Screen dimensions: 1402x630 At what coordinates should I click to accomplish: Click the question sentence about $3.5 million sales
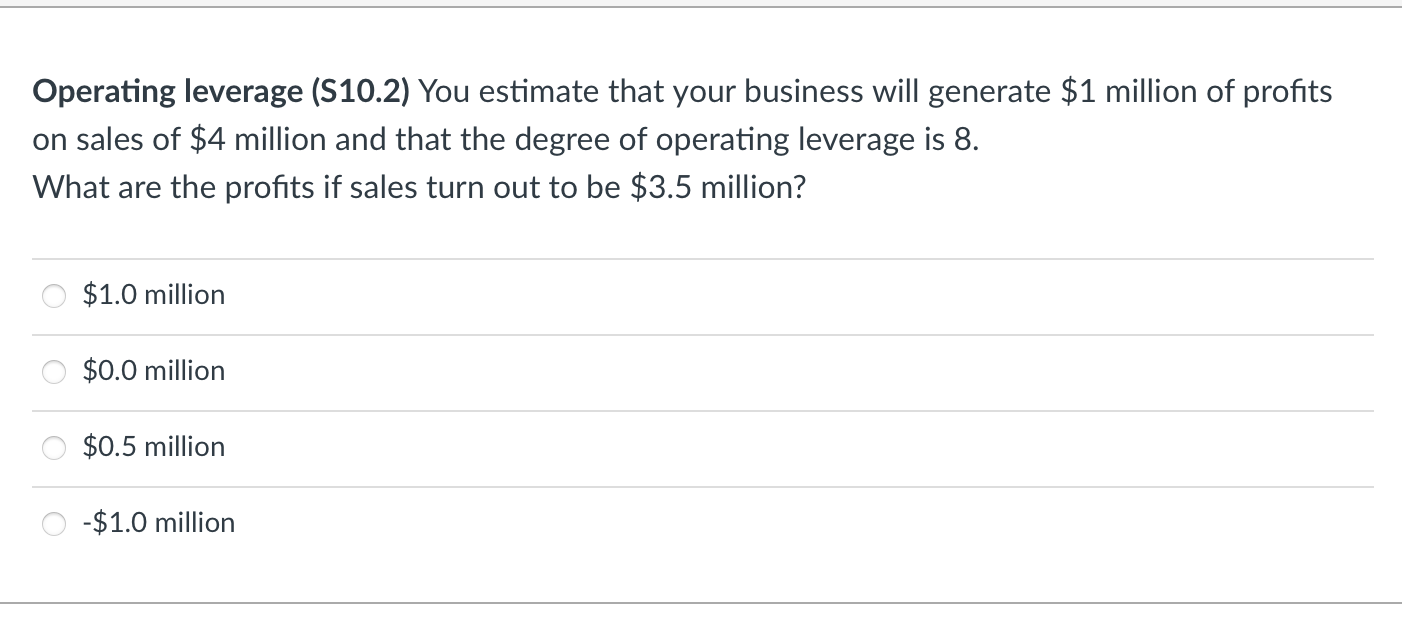[418, 187]
